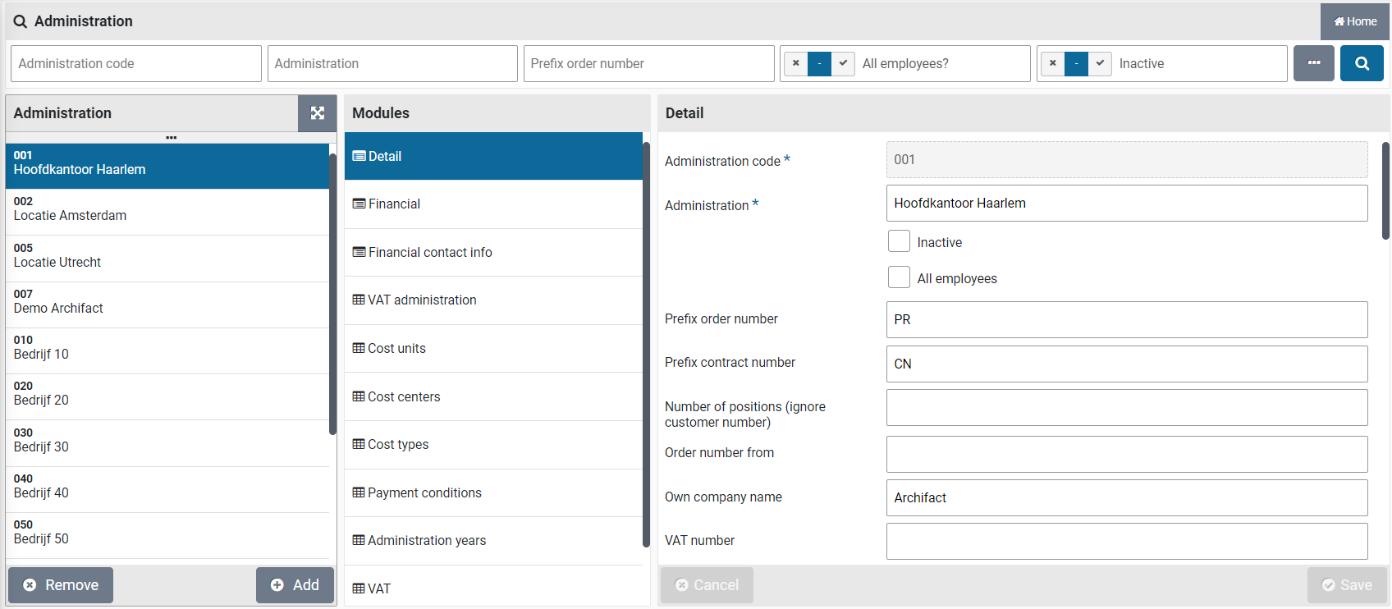The height and width of the screenshot is (609, 1392).
Task: Open the Payment conditions module
Action: coord(424,493)
